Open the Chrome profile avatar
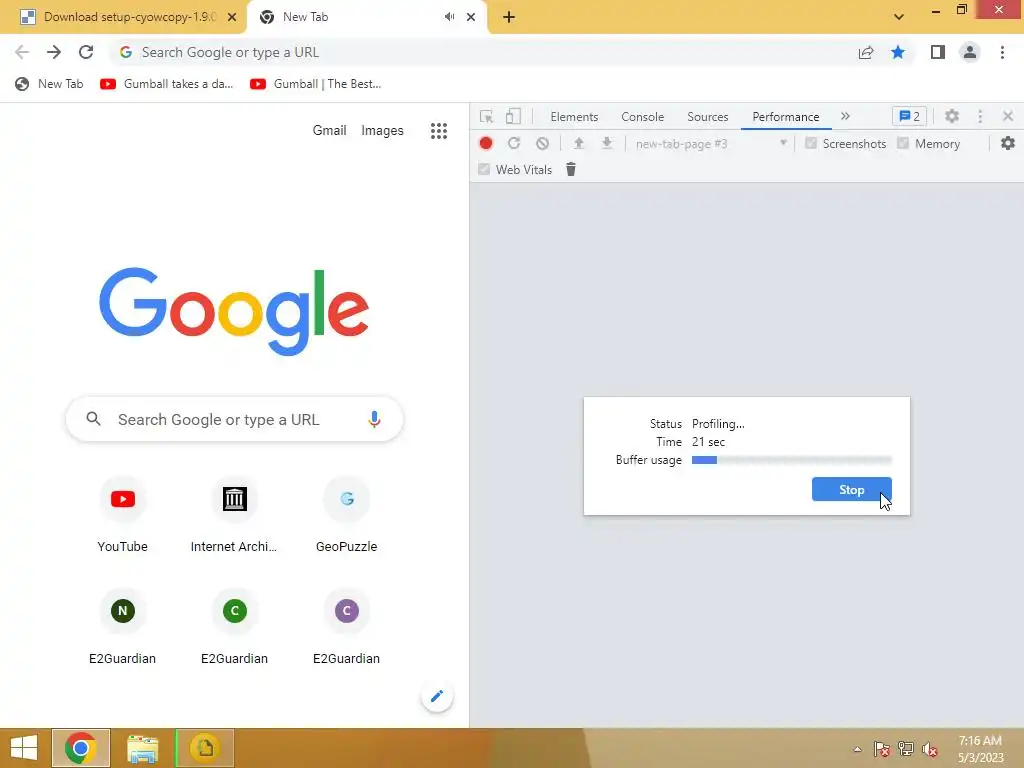This screenshot has width=1024, height=768. pyautogui.click(x=970, y=52)
